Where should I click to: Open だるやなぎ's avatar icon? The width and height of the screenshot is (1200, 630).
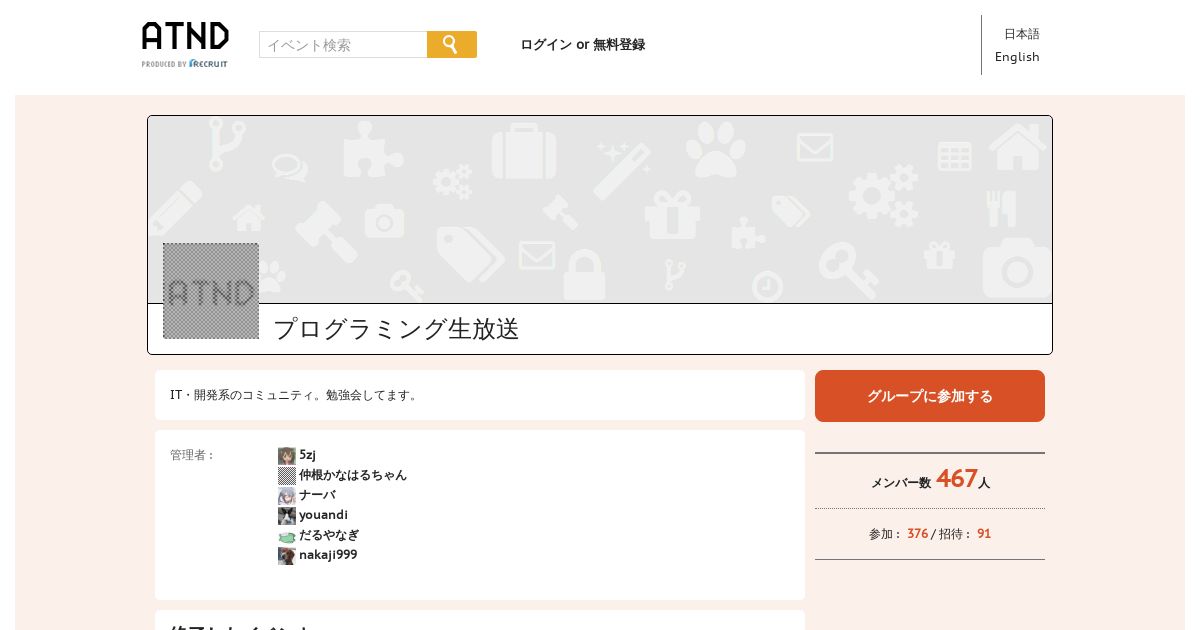pyautogui.click(x=287, y=536)
